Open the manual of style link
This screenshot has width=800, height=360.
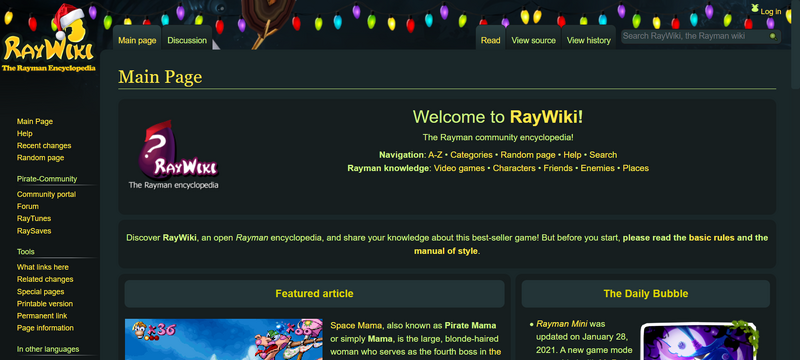tap(446, 251)
